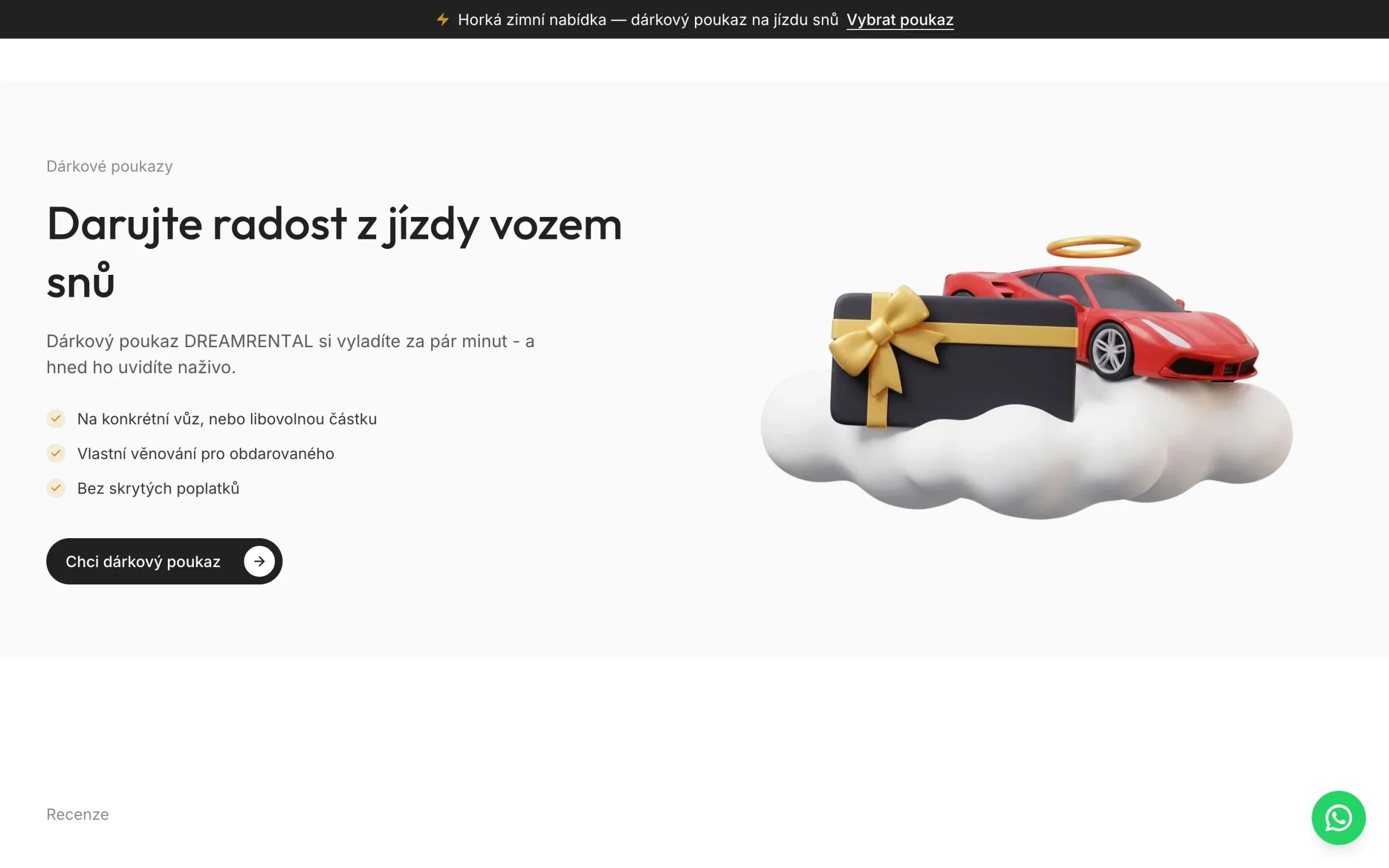Click the lightning bolt icon in banner
The width and height of the screenshot is (1389, 868).
pos(443,20)
